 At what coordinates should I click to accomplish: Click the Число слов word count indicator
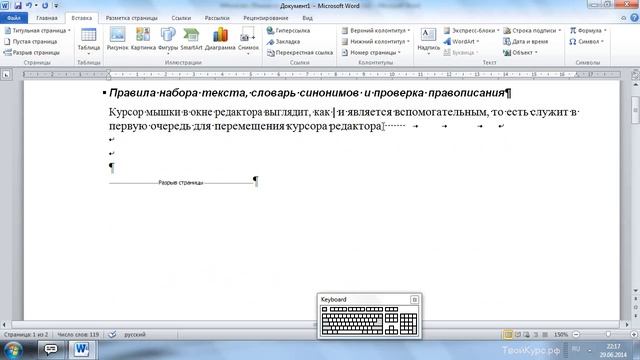tap(78, 335)
